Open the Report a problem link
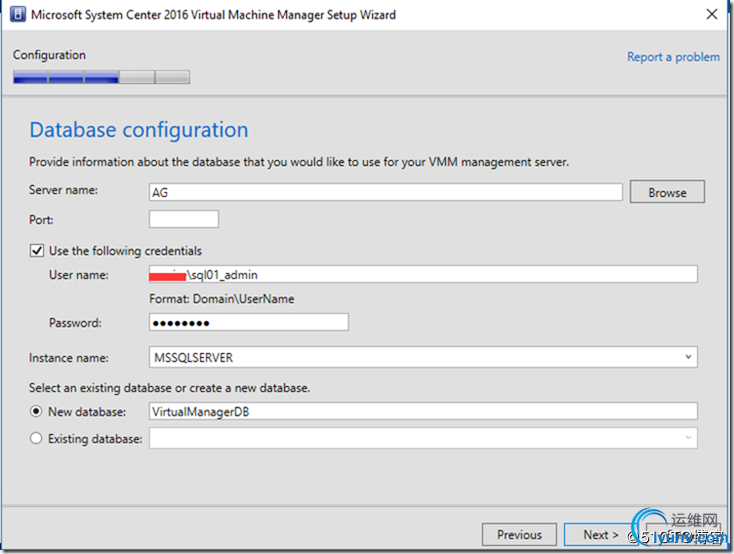The height and width of the screenshot is (554, 734). [673, 57]
